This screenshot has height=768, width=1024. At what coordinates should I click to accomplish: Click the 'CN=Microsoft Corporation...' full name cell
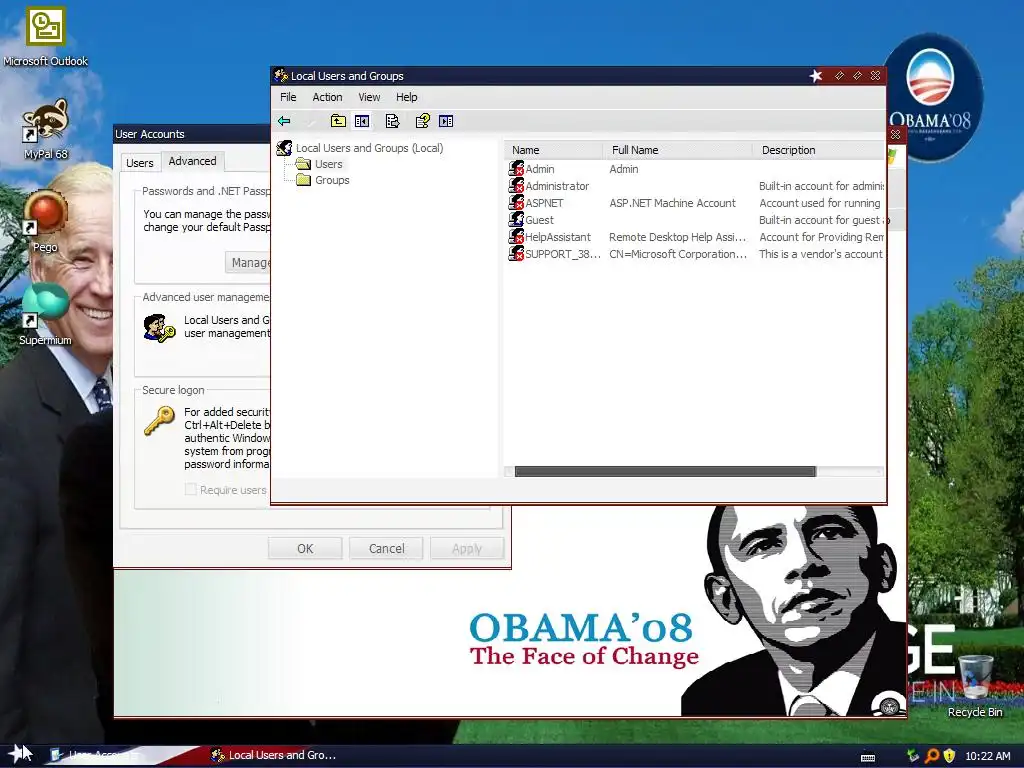pyautogui.click(x=678, y=254)
